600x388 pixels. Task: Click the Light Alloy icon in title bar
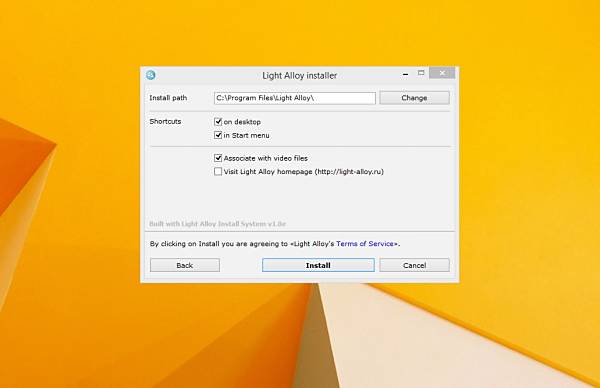(x=151, y=75)
